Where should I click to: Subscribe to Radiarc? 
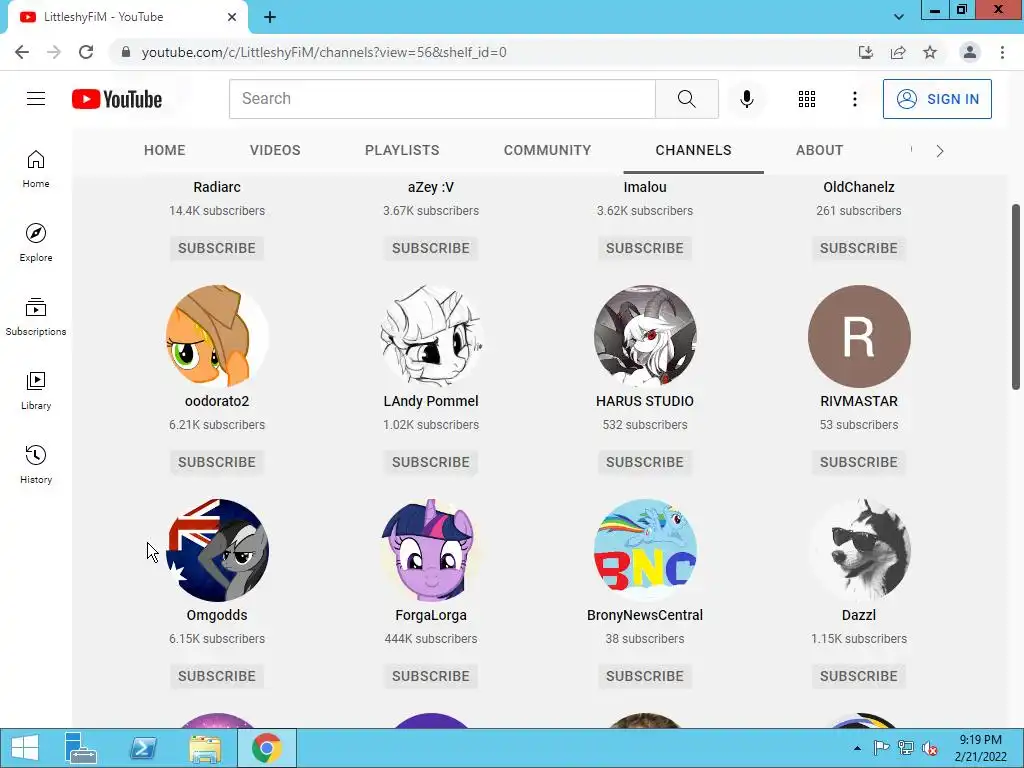point(217,248)
